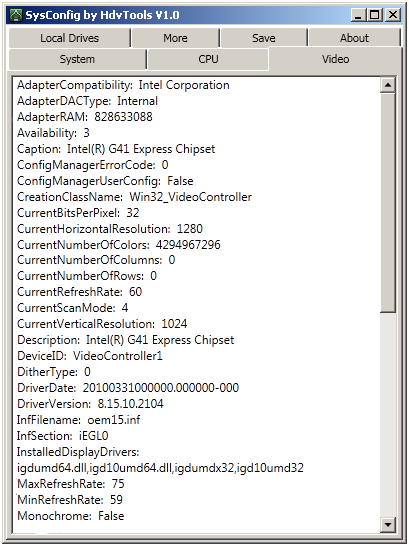Screen dimensions: 409x546
Task: Click the vertical scrollbar thumb
Action: 388,203
